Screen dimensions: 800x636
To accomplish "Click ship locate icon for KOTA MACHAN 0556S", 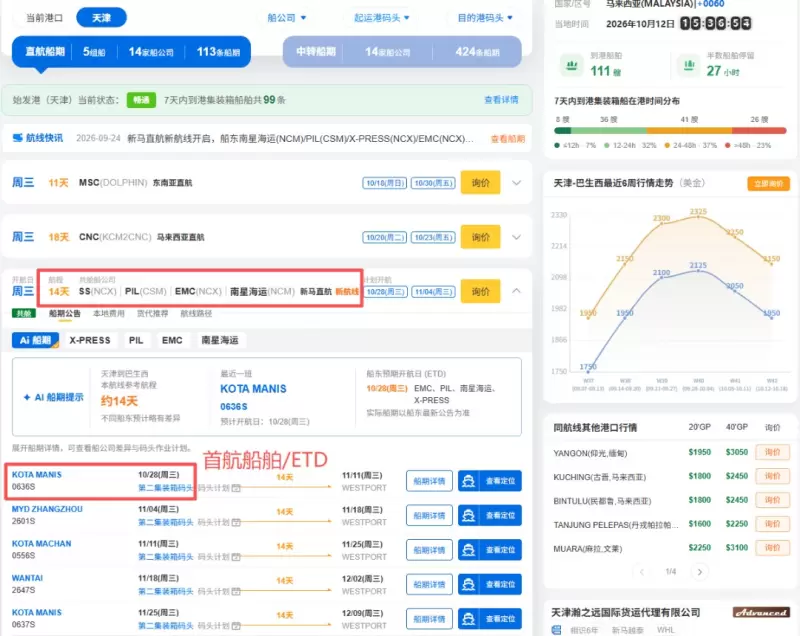I will [x=468, y=550].
